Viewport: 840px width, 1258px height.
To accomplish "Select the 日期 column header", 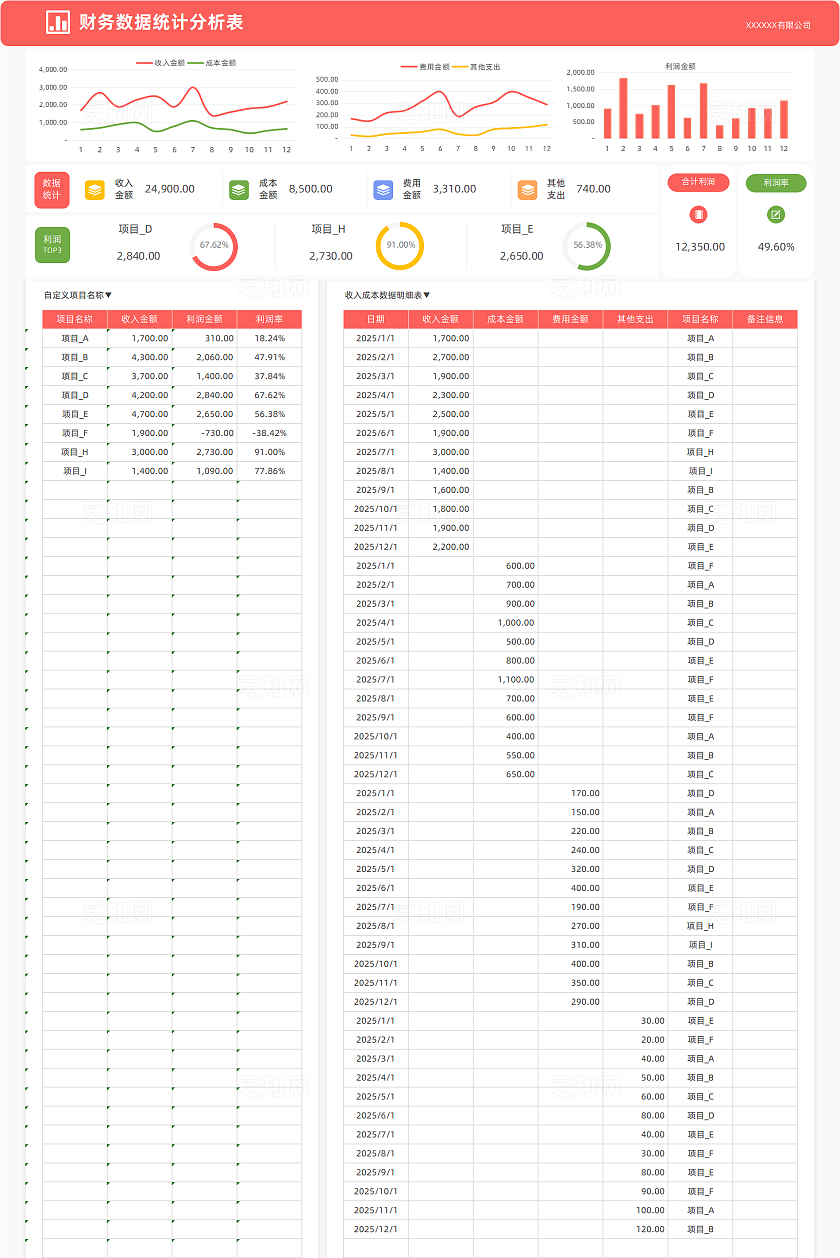I will coord(375,319).
